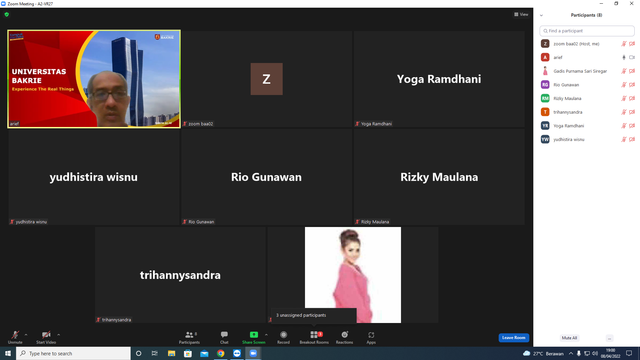This screenshot has width=640, height=360.
Task: Open Cortana from the taskbar
Action: tap(138, 353)
